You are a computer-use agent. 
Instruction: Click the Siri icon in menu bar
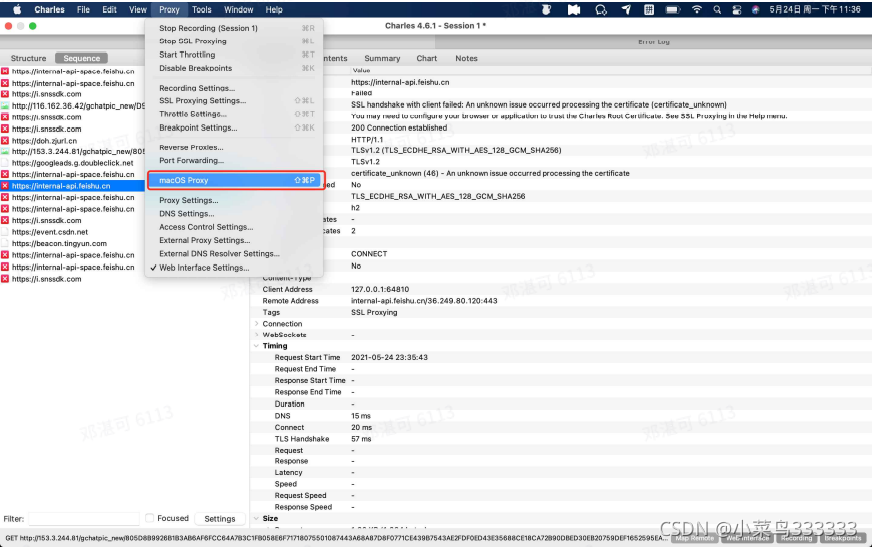tap(755, 9)
